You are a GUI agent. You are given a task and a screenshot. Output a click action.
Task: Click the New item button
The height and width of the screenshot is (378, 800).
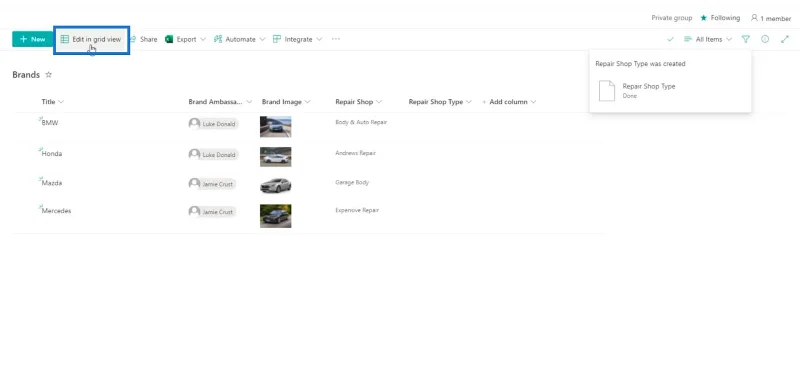(x=33, y=39)
